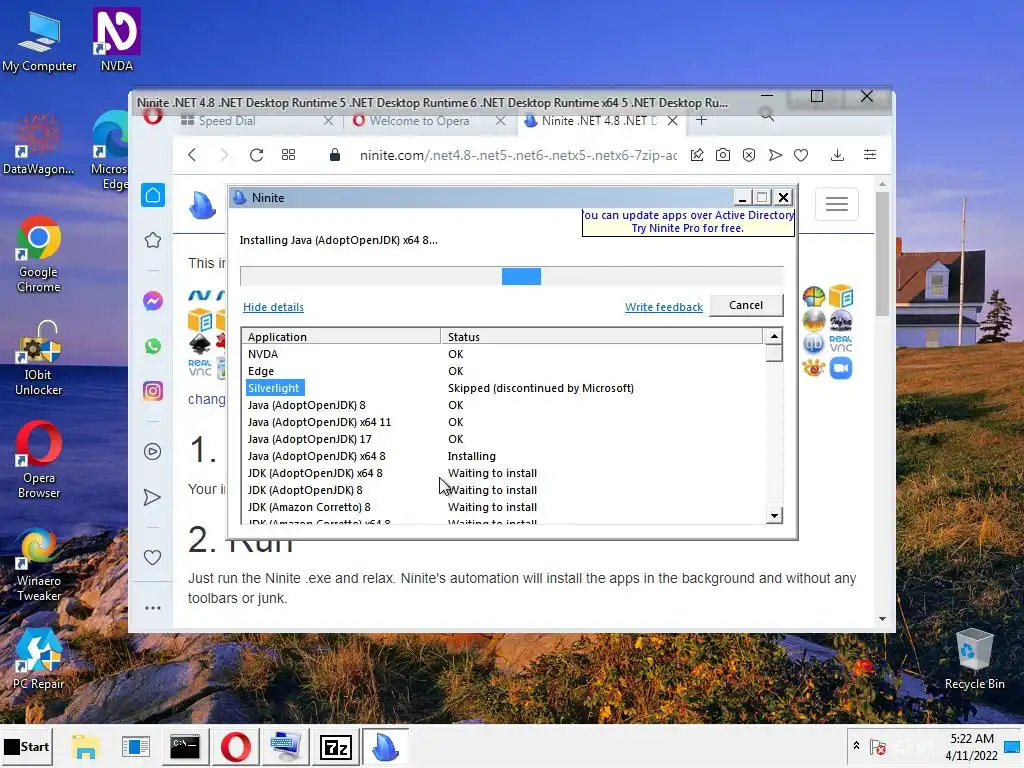Image resolution: width=1024 pixels, height=768 pixels.
Task: Open Opera sidebar bookmarks star
Action: pos(153,240)
